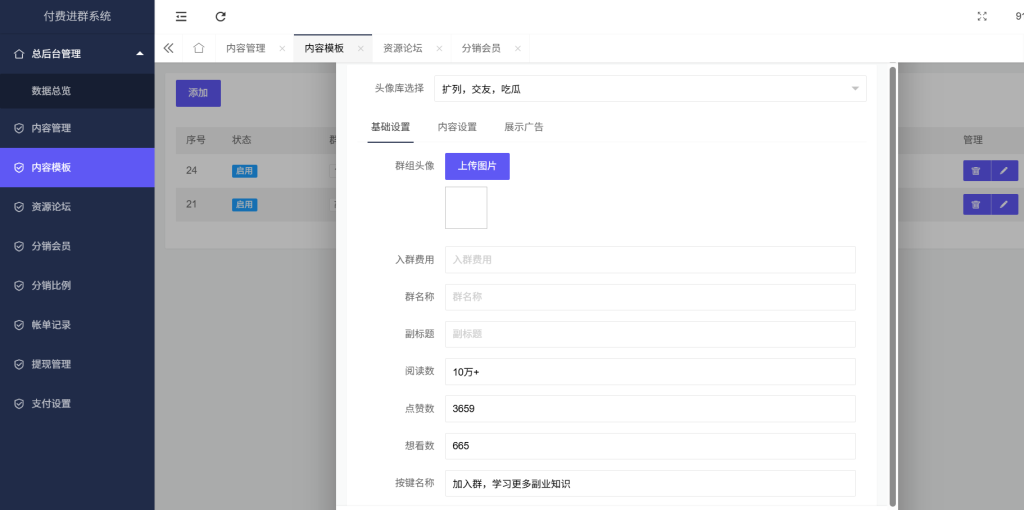Click the 副标题 input field

[x=650, y=334]
